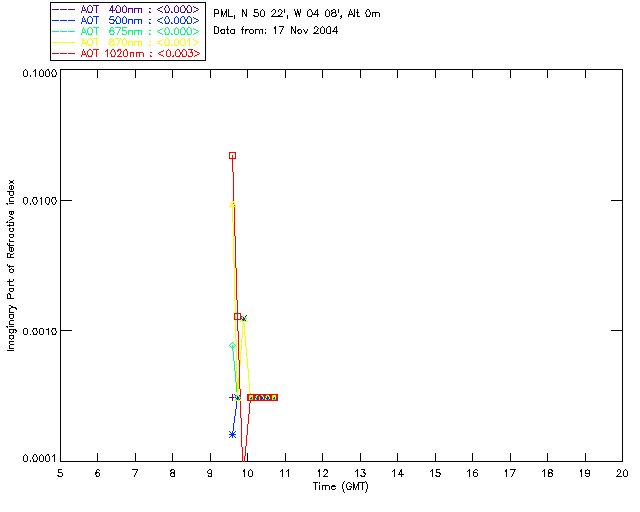Click the 'Data from: 17 Nov 2004' text

coord(276,31)
